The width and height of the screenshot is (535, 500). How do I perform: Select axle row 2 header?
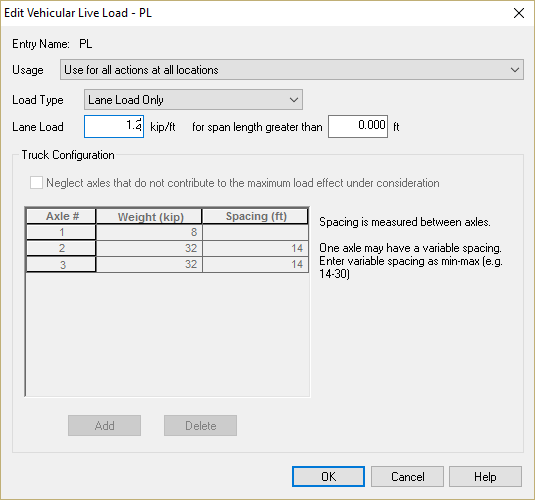(61, 248)
